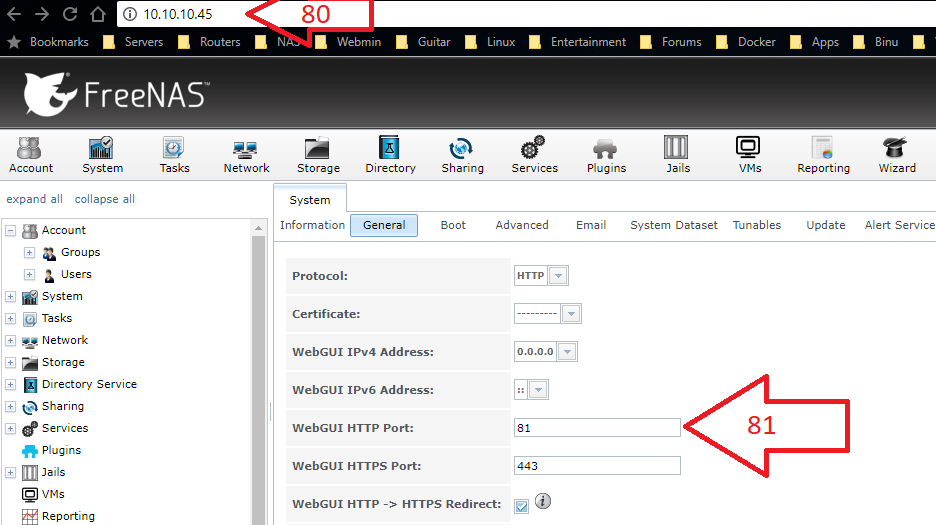Open the Tasks toolbar icon
This screenshot has height=525, width=936.
[x=174, y=155]
